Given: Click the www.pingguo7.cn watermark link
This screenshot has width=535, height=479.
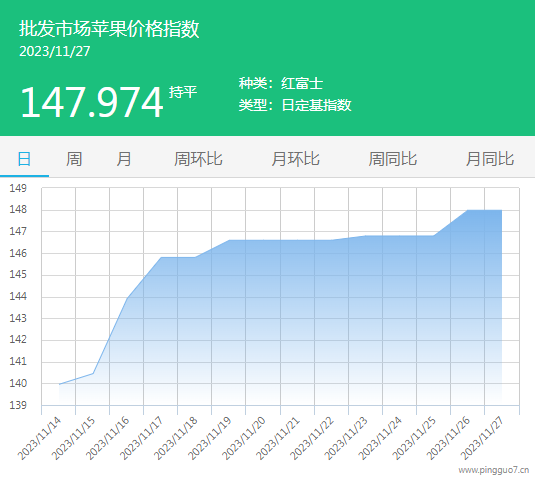Looking at the screenshot, I should pos(494,470).
